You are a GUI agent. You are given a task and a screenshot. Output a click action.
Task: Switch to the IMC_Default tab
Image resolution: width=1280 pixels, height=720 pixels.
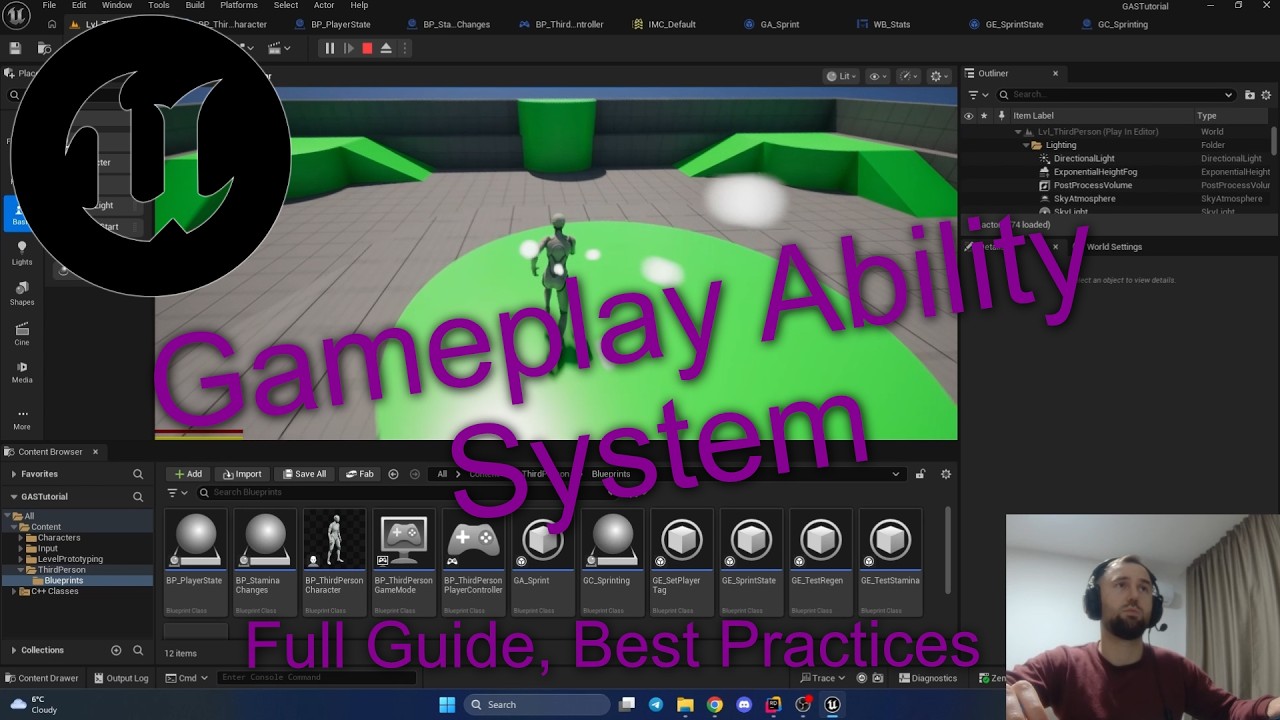point(671,24)
